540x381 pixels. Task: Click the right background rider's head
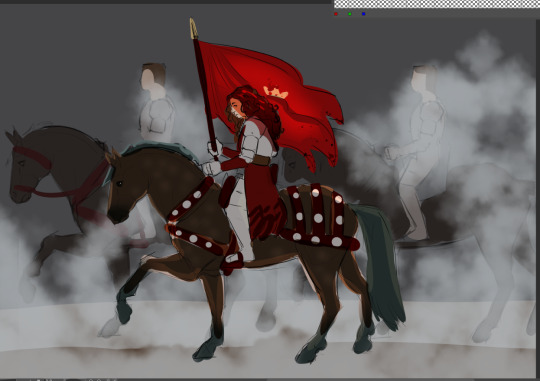423,78
